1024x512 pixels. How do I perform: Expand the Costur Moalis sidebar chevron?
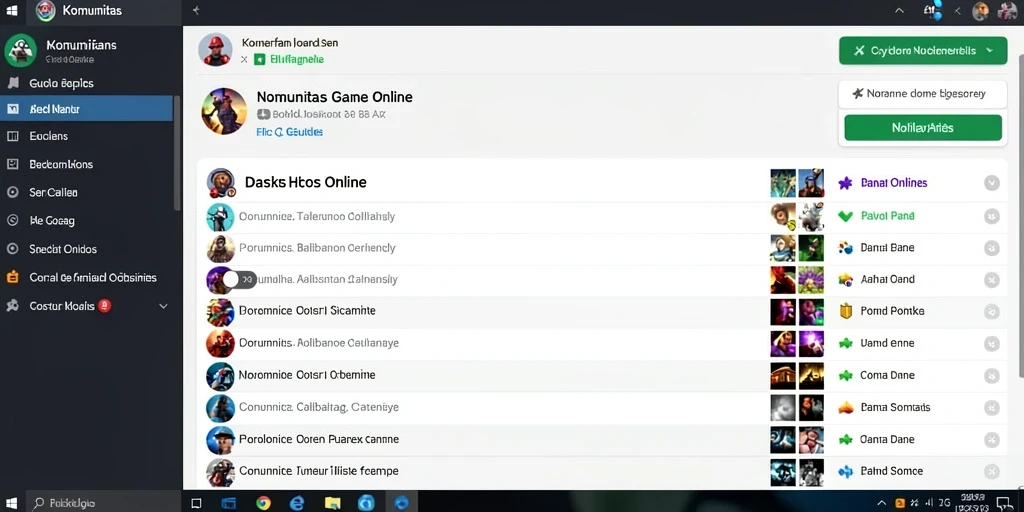pos(163,306)
